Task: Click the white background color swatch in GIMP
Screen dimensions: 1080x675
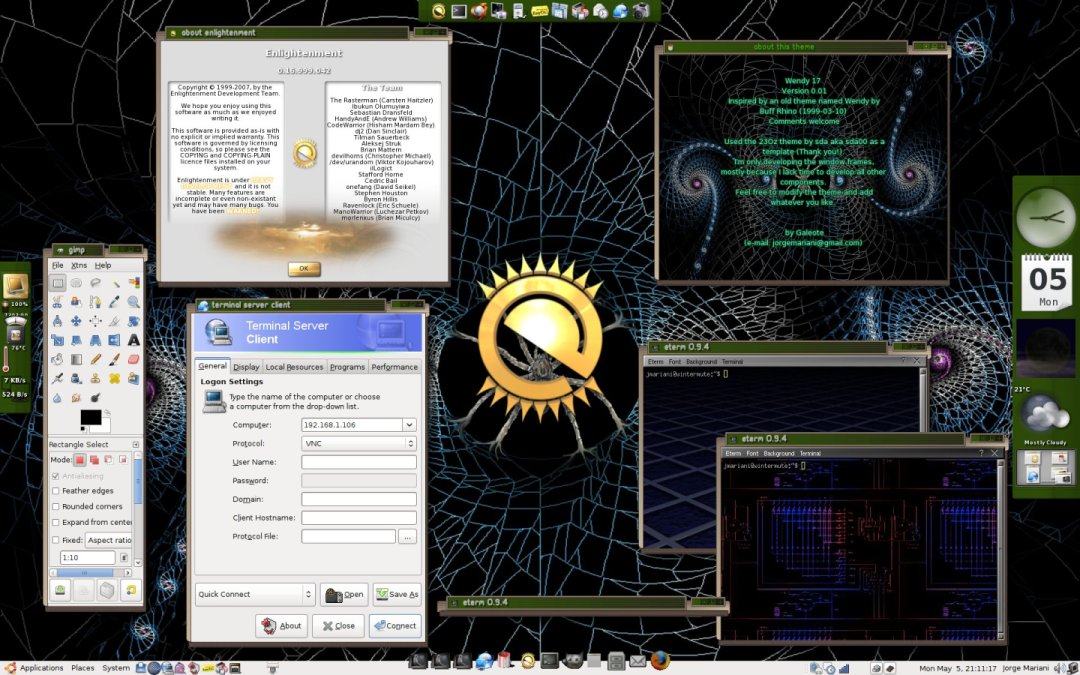Action: click(x=103, y=426)
